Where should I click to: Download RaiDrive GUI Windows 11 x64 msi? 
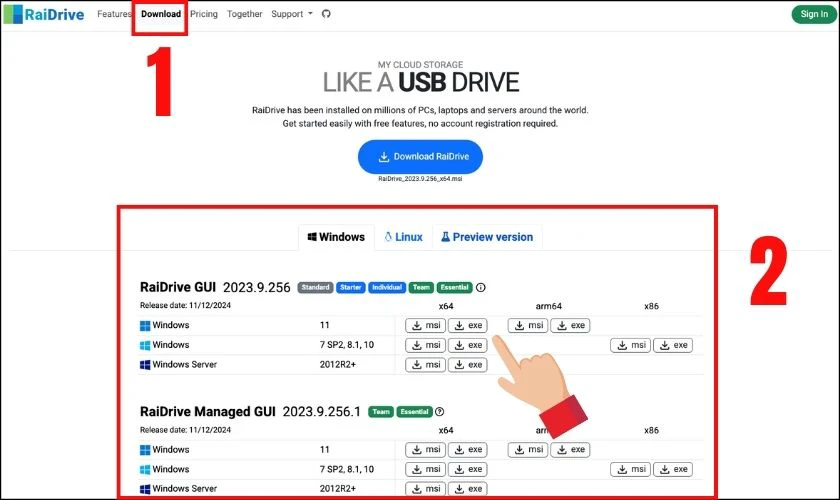[425, 325]
